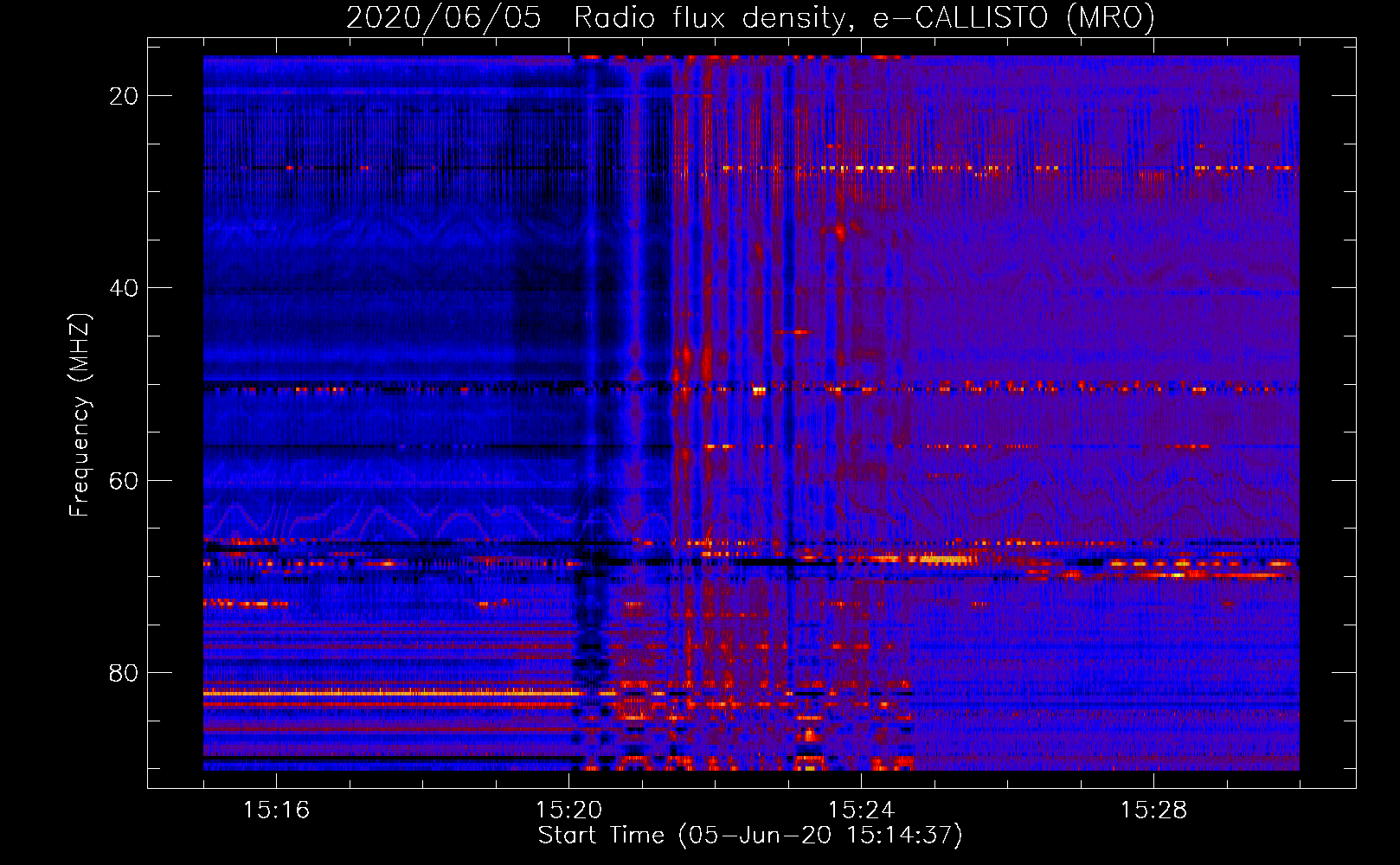Click the time tick label "15:28"
This screenshot has height=865, width=1400.
[x=1154, y=810]
